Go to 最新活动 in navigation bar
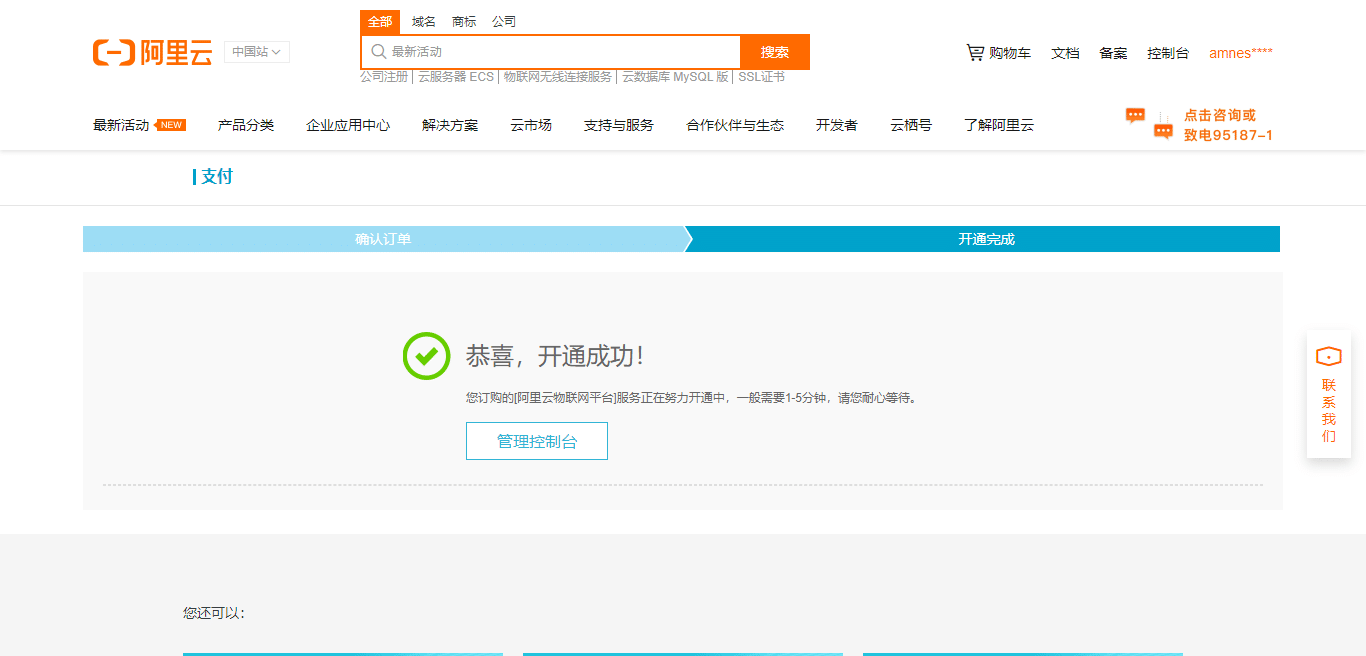The height and width of the screenshot is (656, 1366). click(x=121, y=125)
